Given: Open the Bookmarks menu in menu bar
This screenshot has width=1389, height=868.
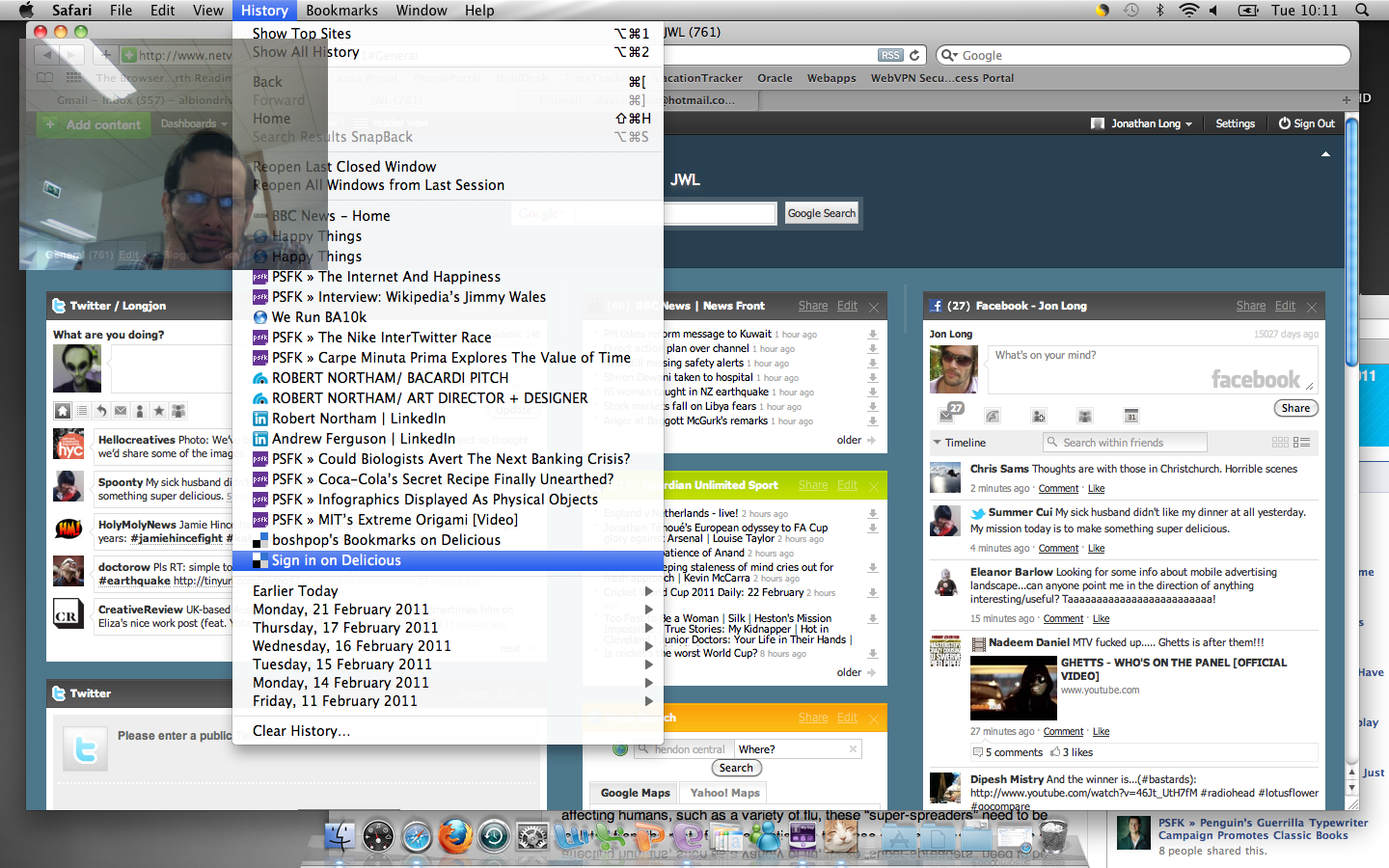Looking at the screenshot, I should (341, 11).
